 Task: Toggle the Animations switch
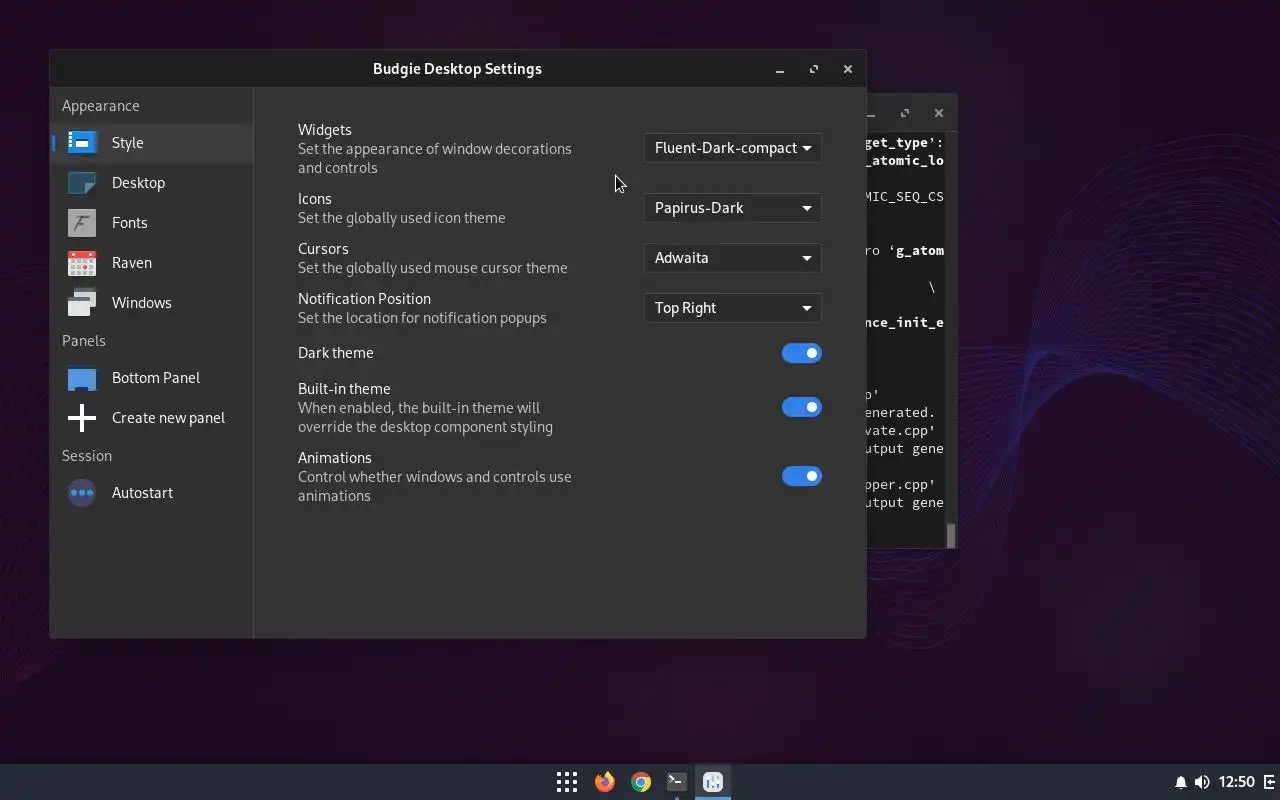pos(802,476)
